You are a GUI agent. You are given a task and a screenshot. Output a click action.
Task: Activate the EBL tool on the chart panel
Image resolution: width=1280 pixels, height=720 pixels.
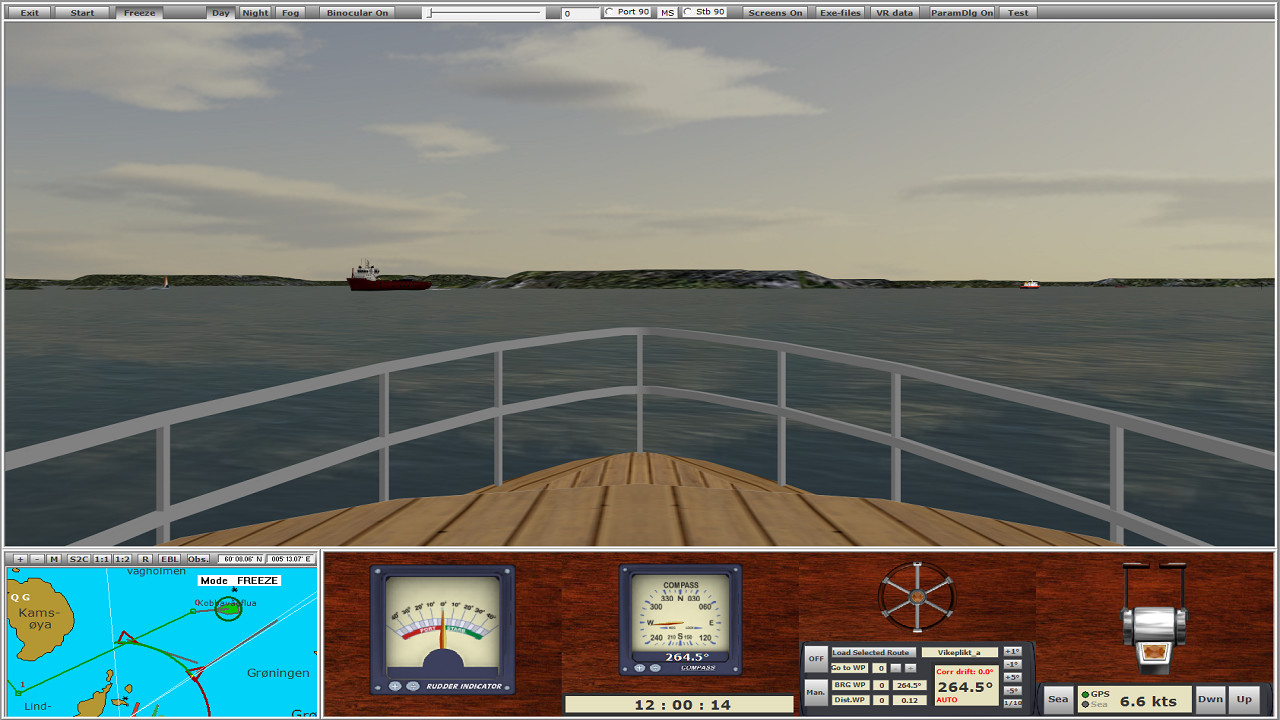pyautogui.click(x=168, y=560)
